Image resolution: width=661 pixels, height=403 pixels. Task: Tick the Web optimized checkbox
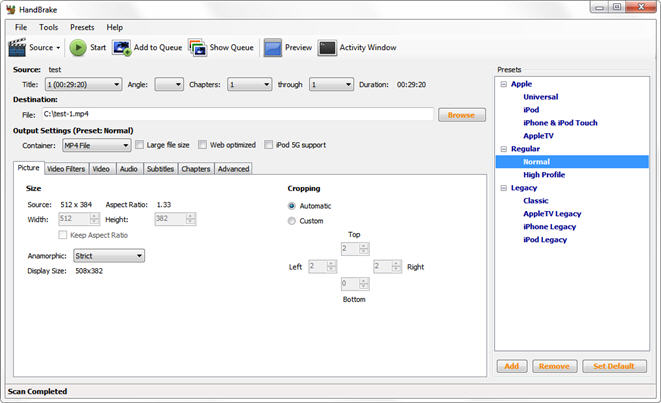(x=203, y=145)
